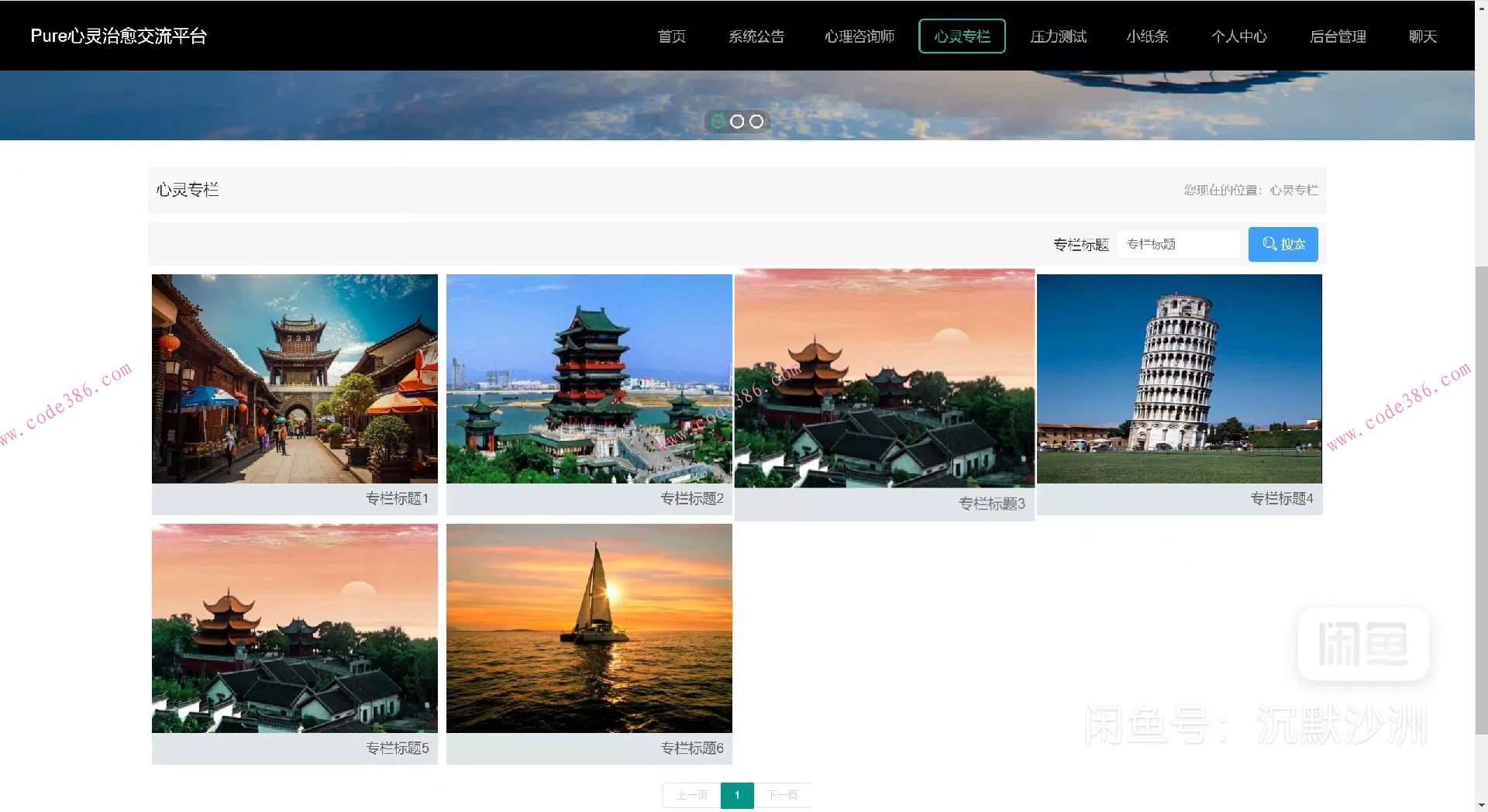Select the 心灵专栏 navigation tab
Screen dimensions: 1488x812
(962, 36)
